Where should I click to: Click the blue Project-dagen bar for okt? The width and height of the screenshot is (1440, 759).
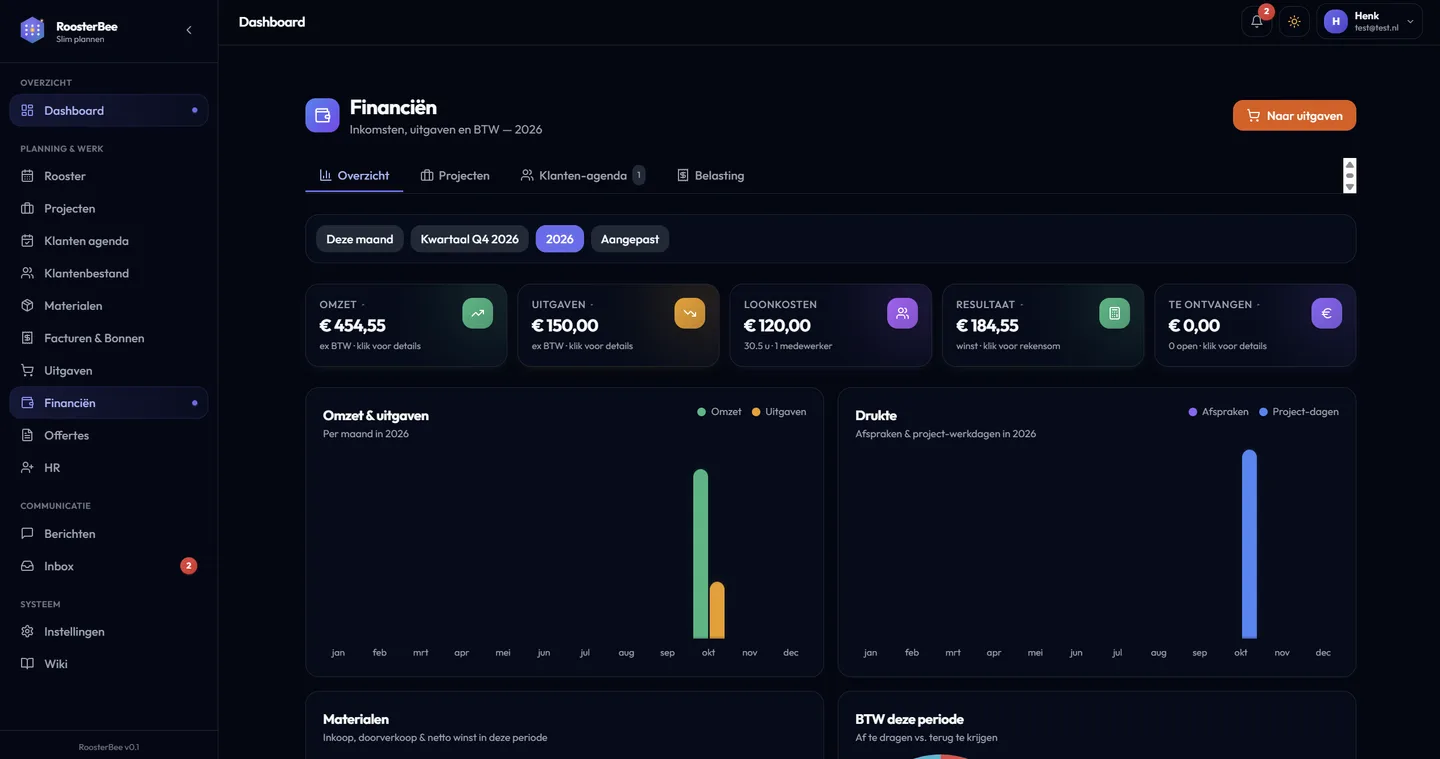[1249, 544]
